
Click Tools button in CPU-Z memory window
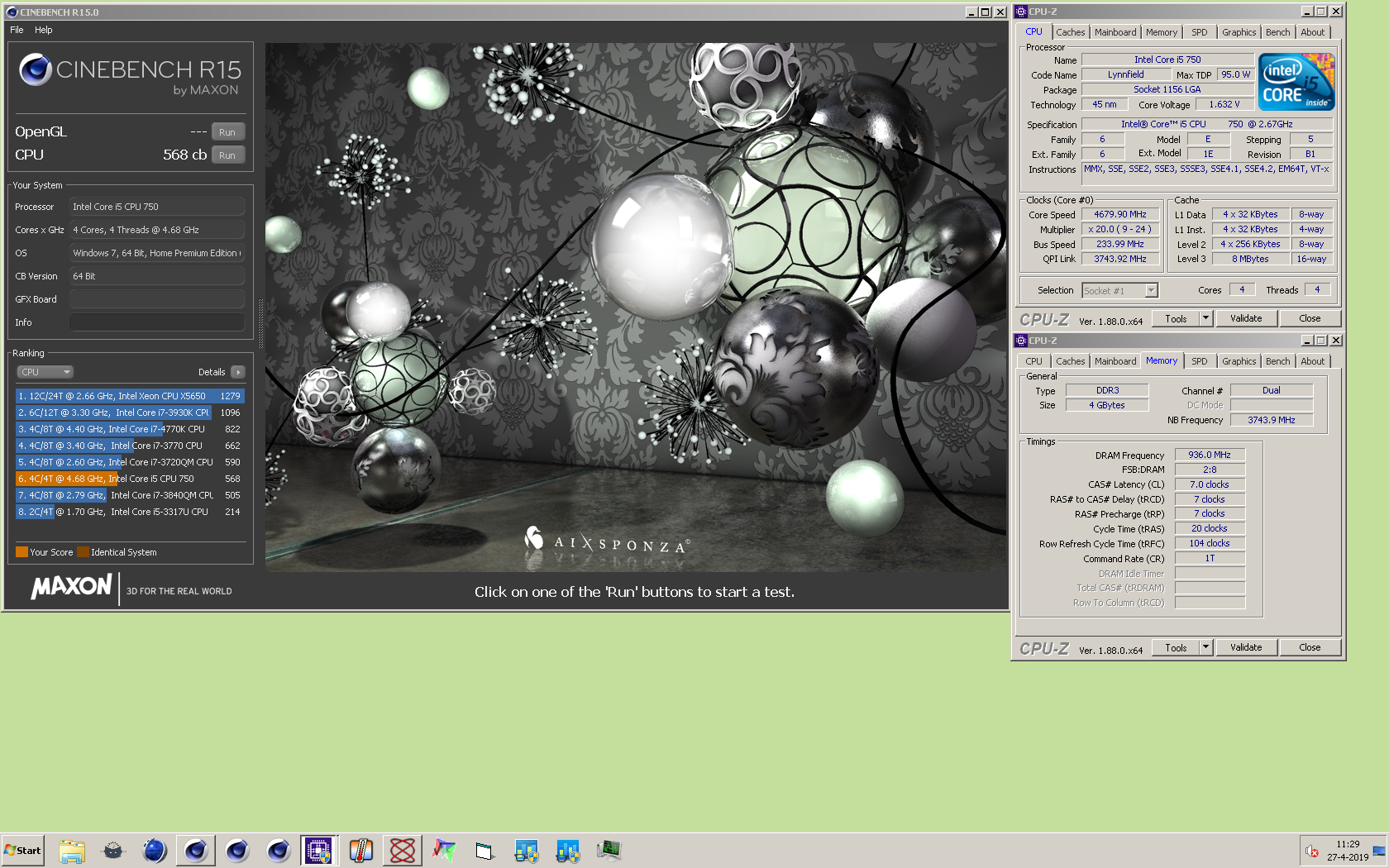1176,647
